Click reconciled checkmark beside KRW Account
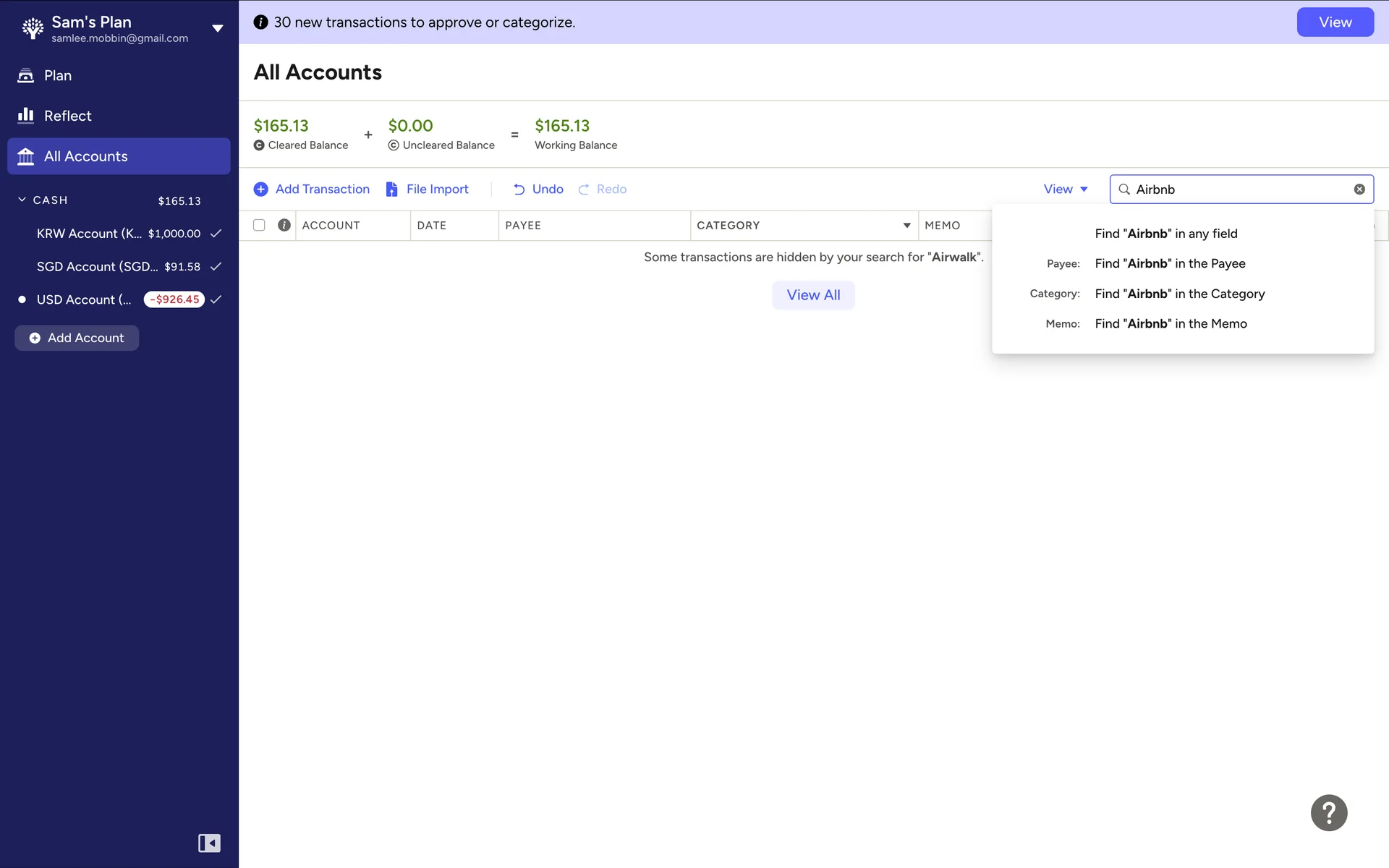Viewport: 1389px width, 868px height. click(216, 234)
